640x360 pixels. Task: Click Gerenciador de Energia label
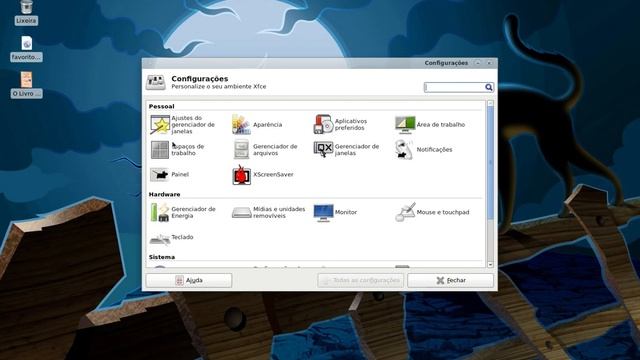point(193,212)
